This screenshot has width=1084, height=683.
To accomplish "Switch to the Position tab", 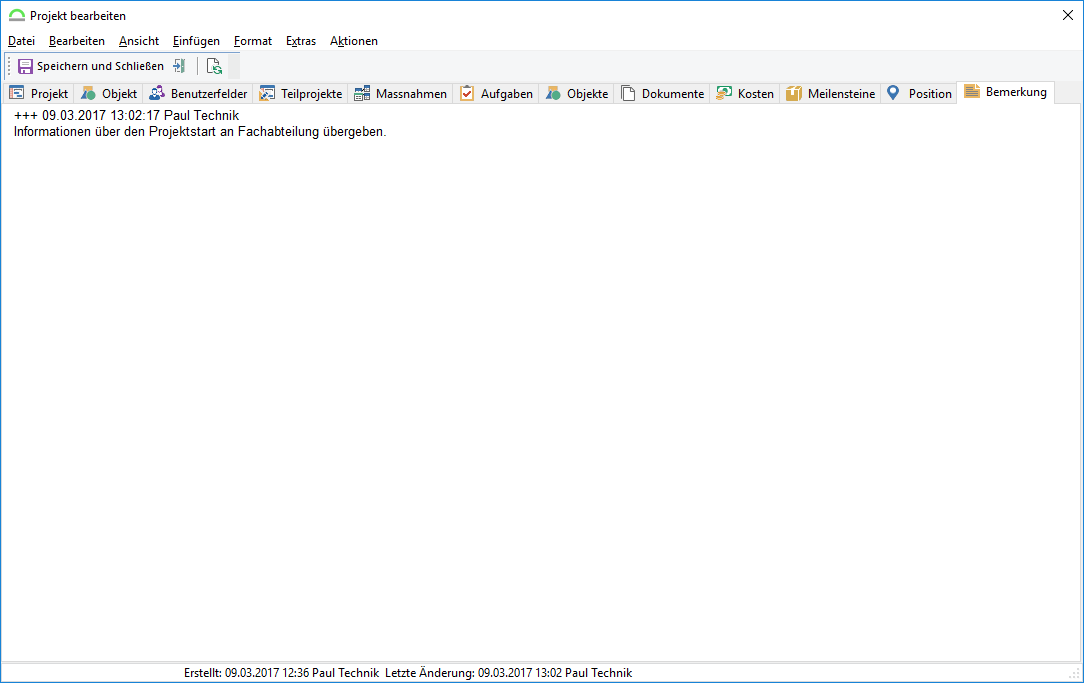I will (919, 93).
